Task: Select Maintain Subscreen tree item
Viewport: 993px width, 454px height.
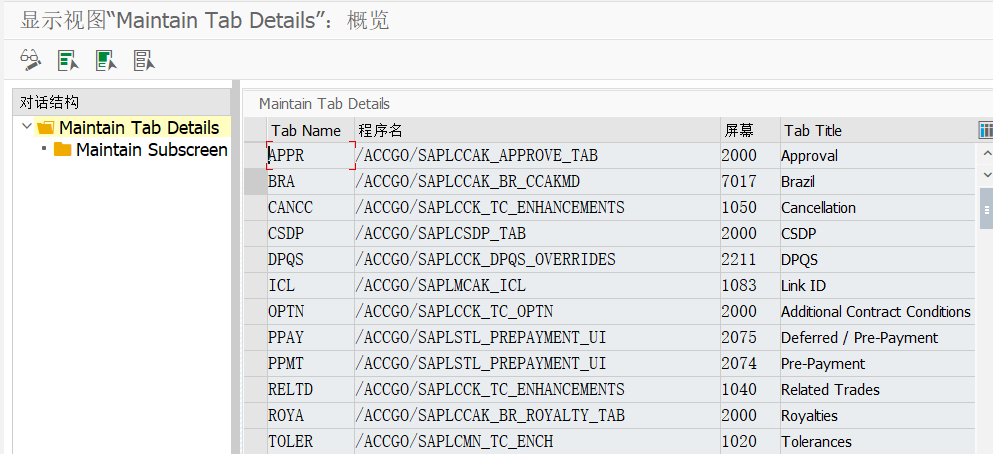Action: tap(152, 150)
